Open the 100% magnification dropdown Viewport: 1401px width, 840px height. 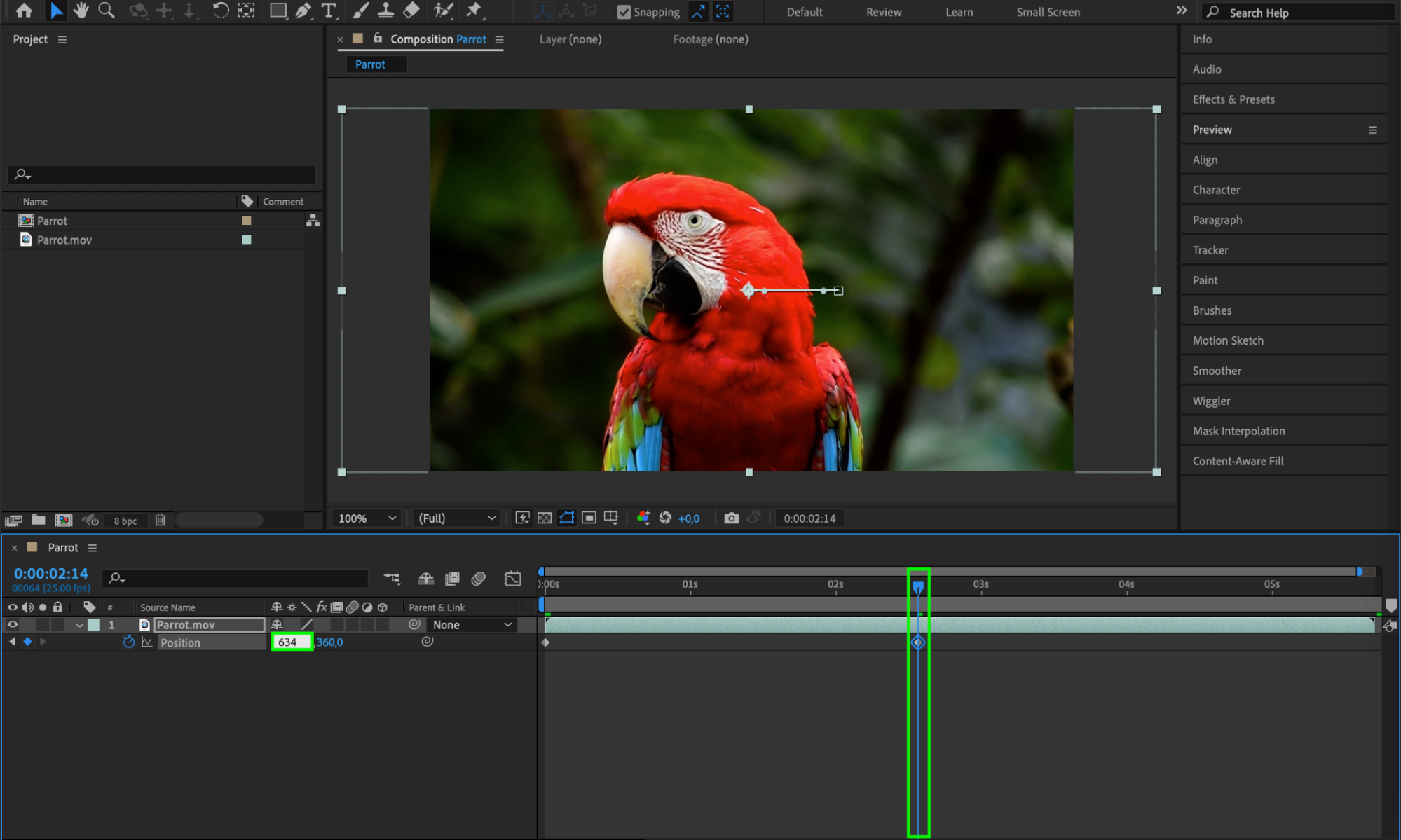(367, 518)
